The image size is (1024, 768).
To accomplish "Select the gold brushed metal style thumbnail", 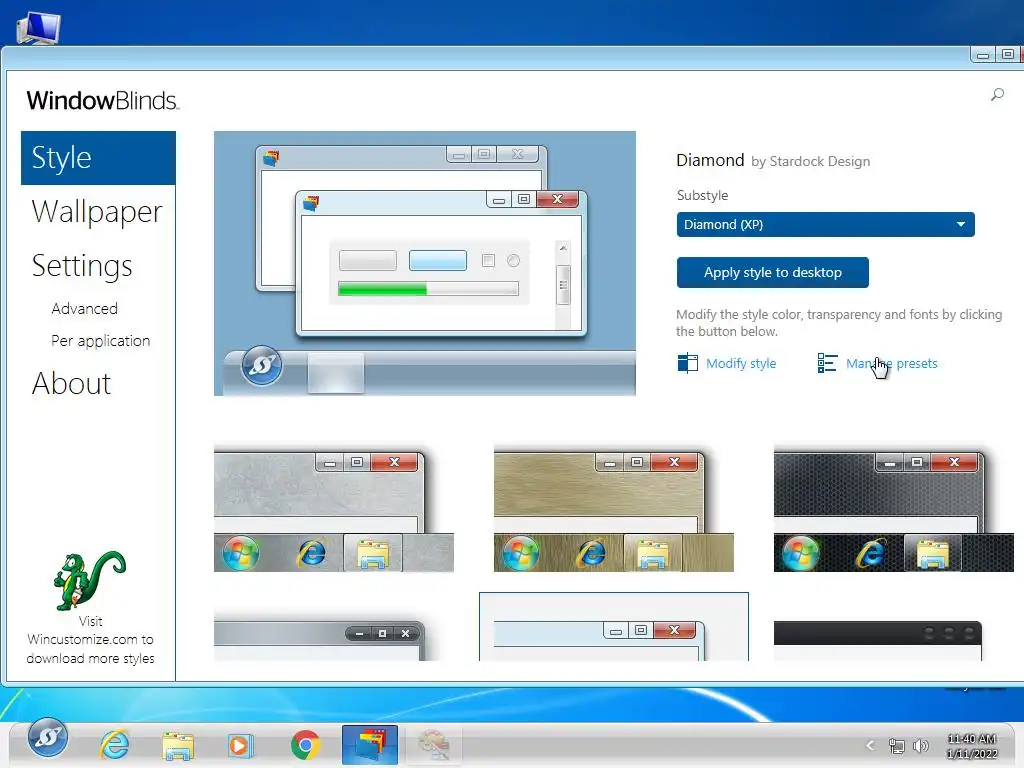I will (x=614, y=509).
